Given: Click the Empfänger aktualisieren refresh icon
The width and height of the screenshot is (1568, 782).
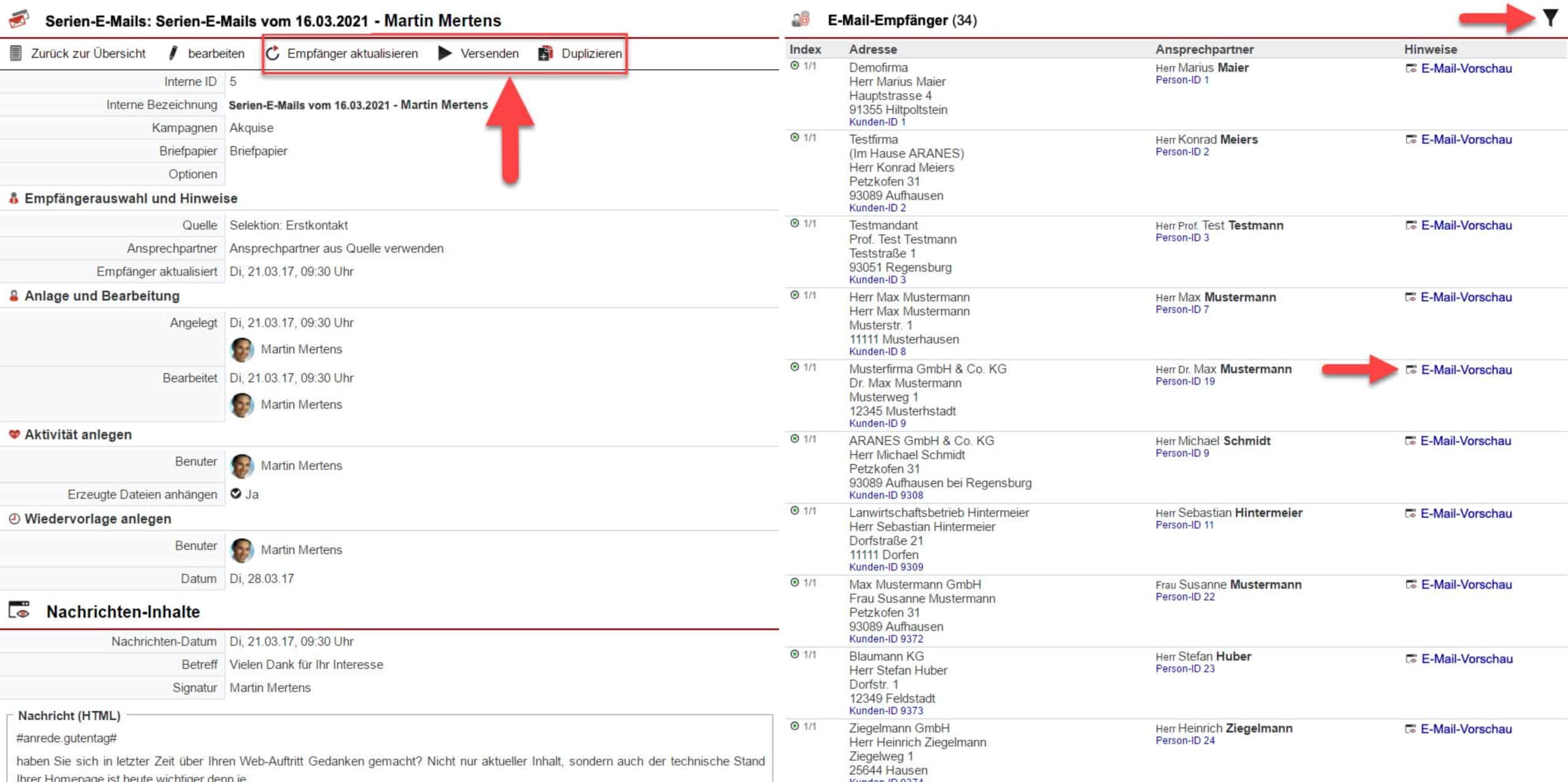Looking at the screenshot, I should (273, 53).
